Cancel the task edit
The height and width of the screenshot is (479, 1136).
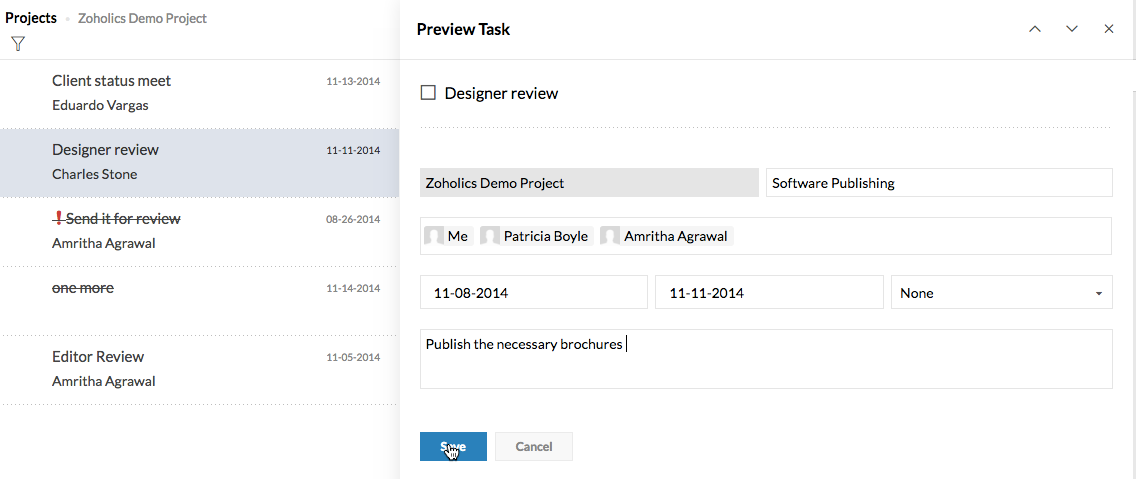[533, 447]
